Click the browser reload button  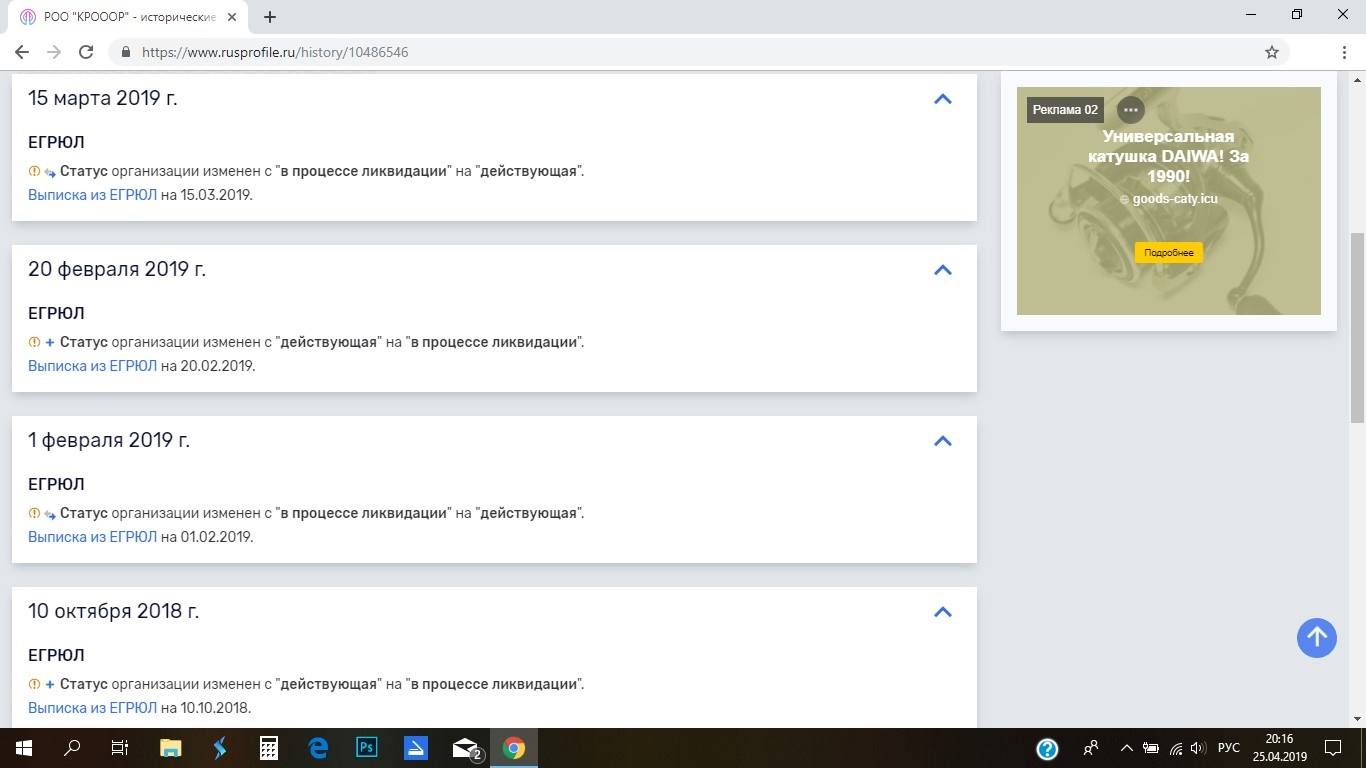coord(86,52)
